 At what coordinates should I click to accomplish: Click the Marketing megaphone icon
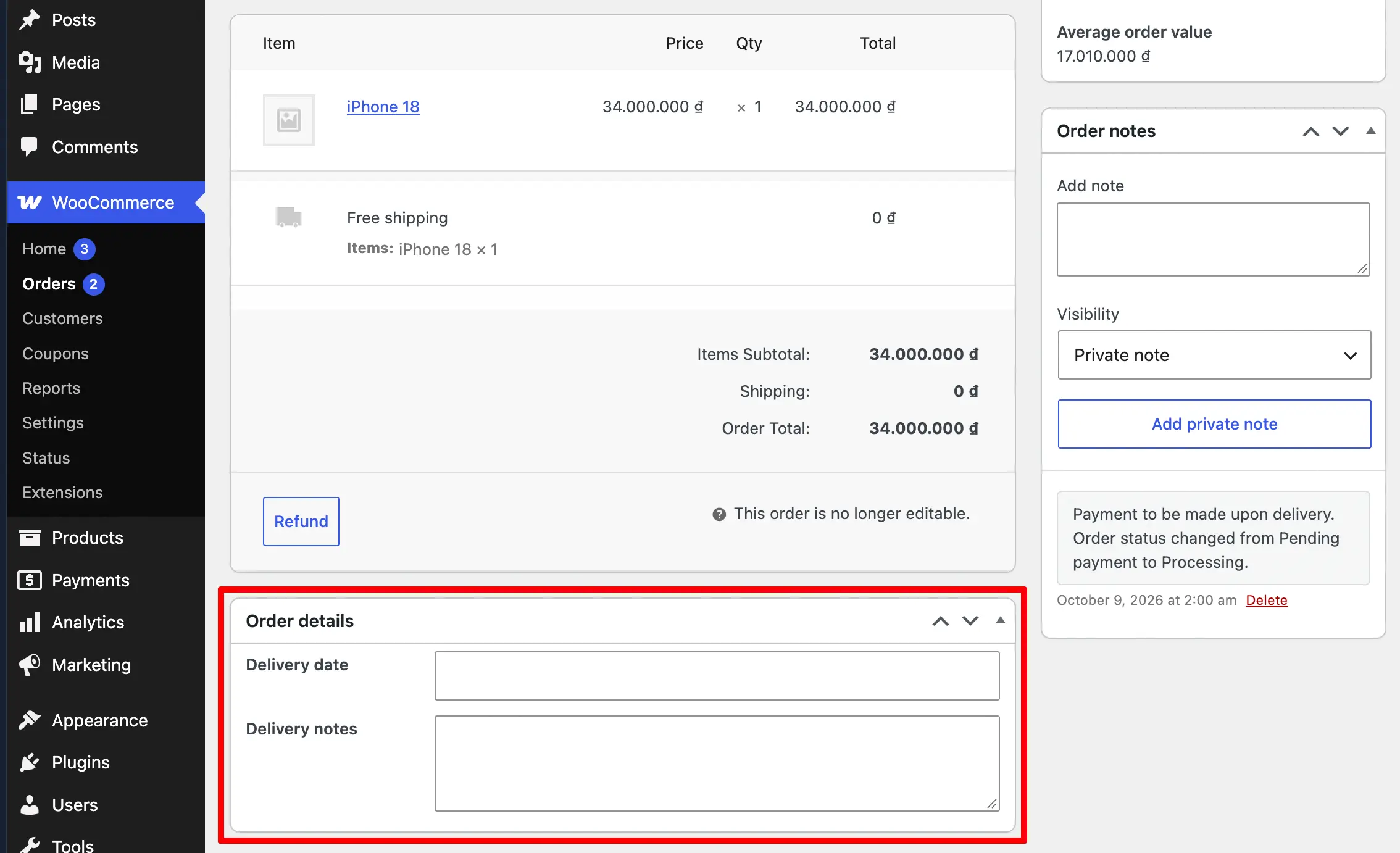[29, 665]
